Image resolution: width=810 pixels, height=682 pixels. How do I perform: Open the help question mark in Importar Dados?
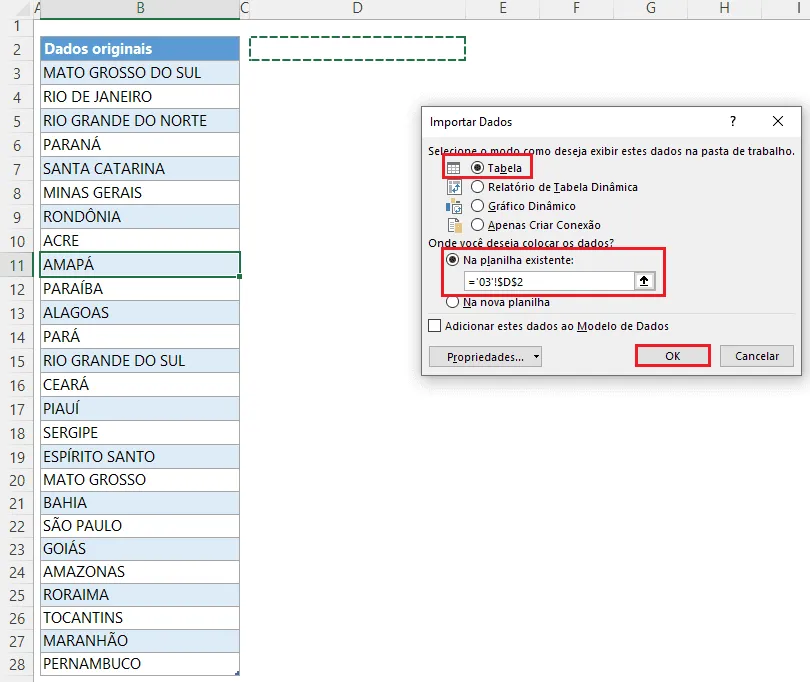[x=733, y=121]
